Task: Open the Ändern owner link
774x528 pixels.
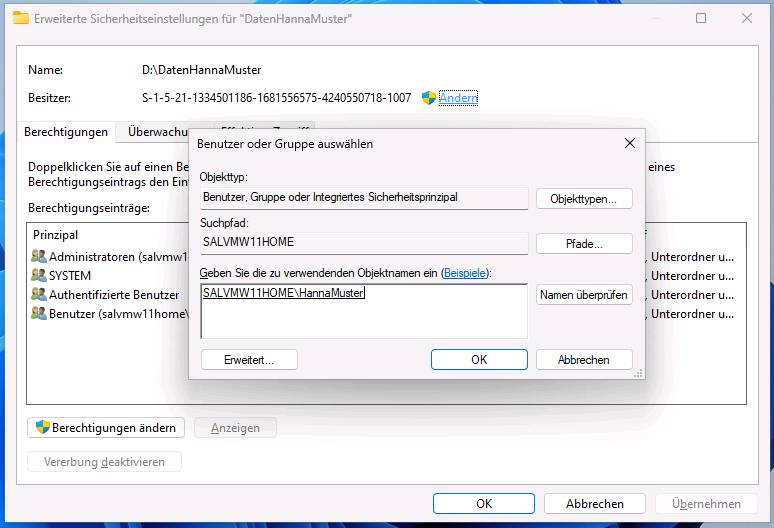Action: (x=458, y=98)
